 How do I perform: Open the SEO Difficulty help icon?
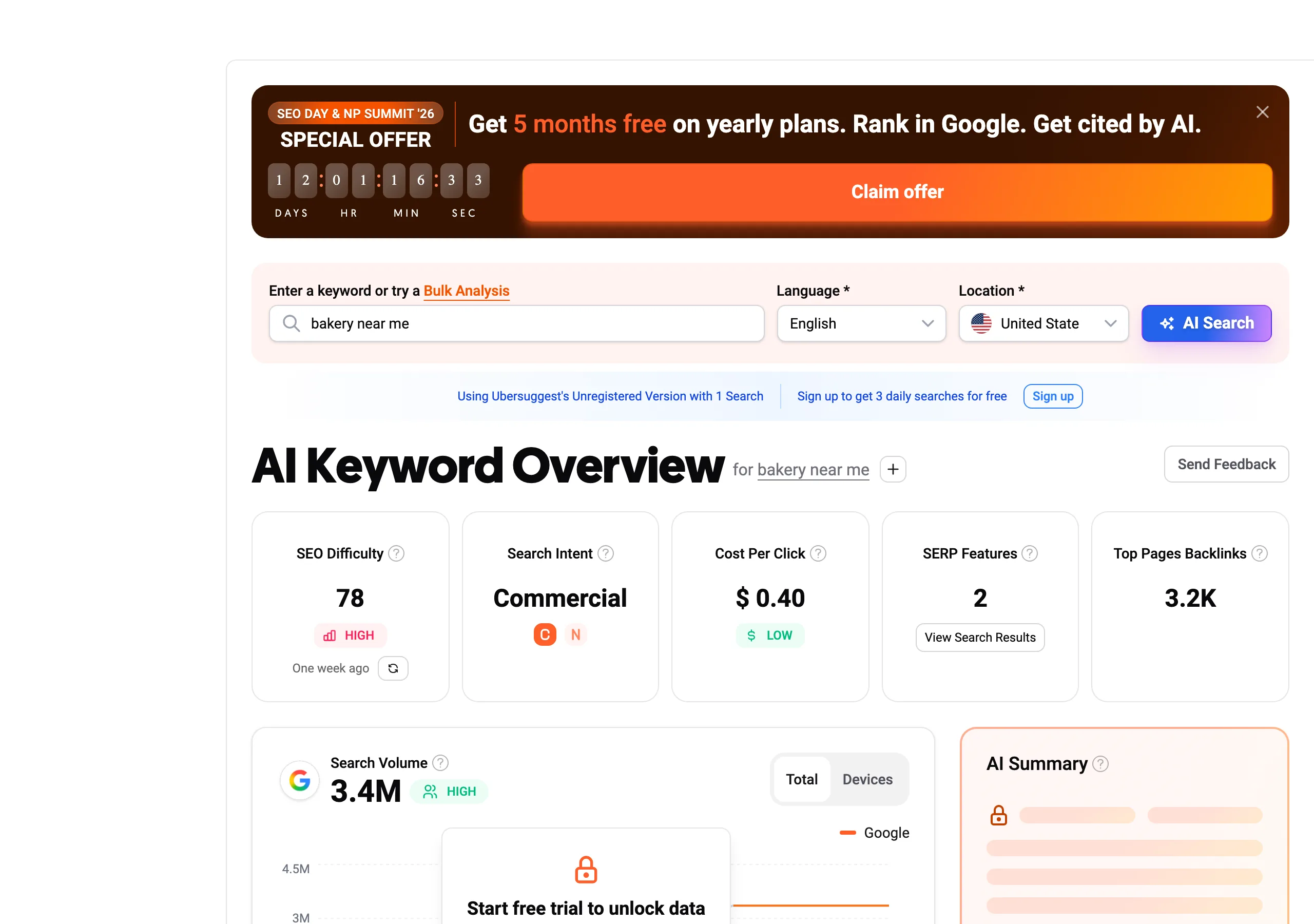coord(396,553)
